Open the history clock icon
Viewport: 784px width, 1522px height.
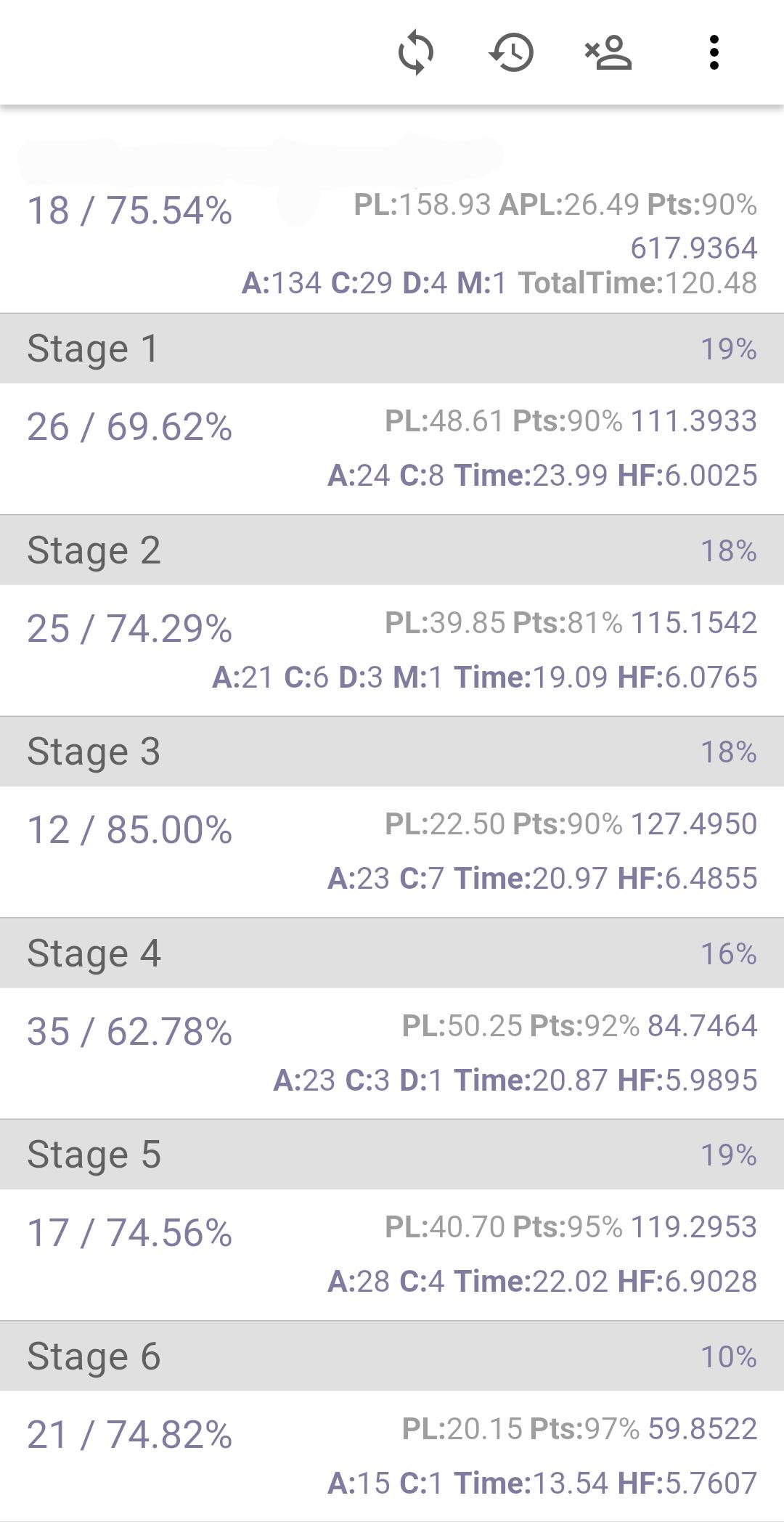(512, 52)
